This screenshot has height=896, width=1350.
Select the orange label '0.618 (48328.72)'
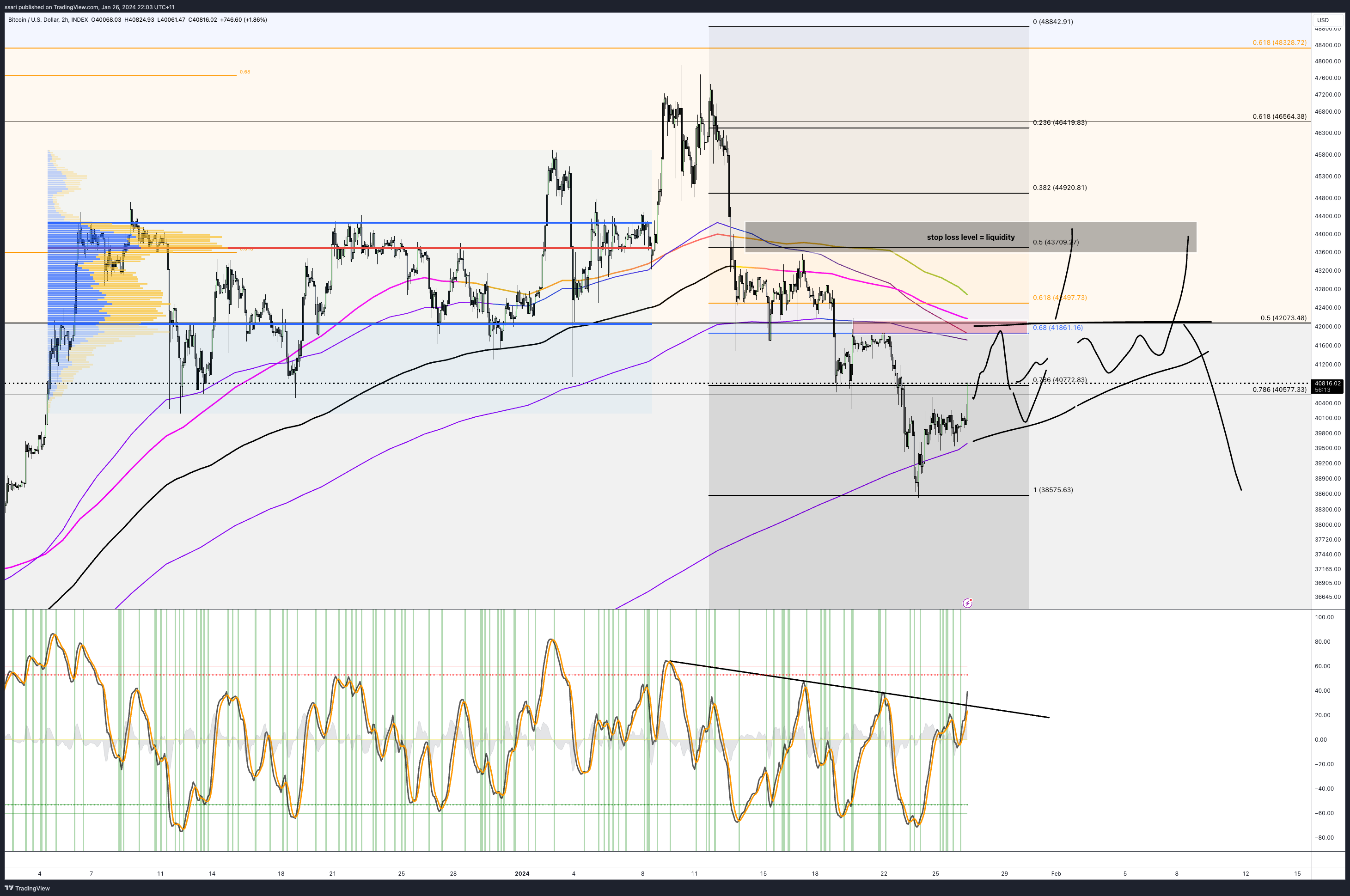click(1279, 43)
